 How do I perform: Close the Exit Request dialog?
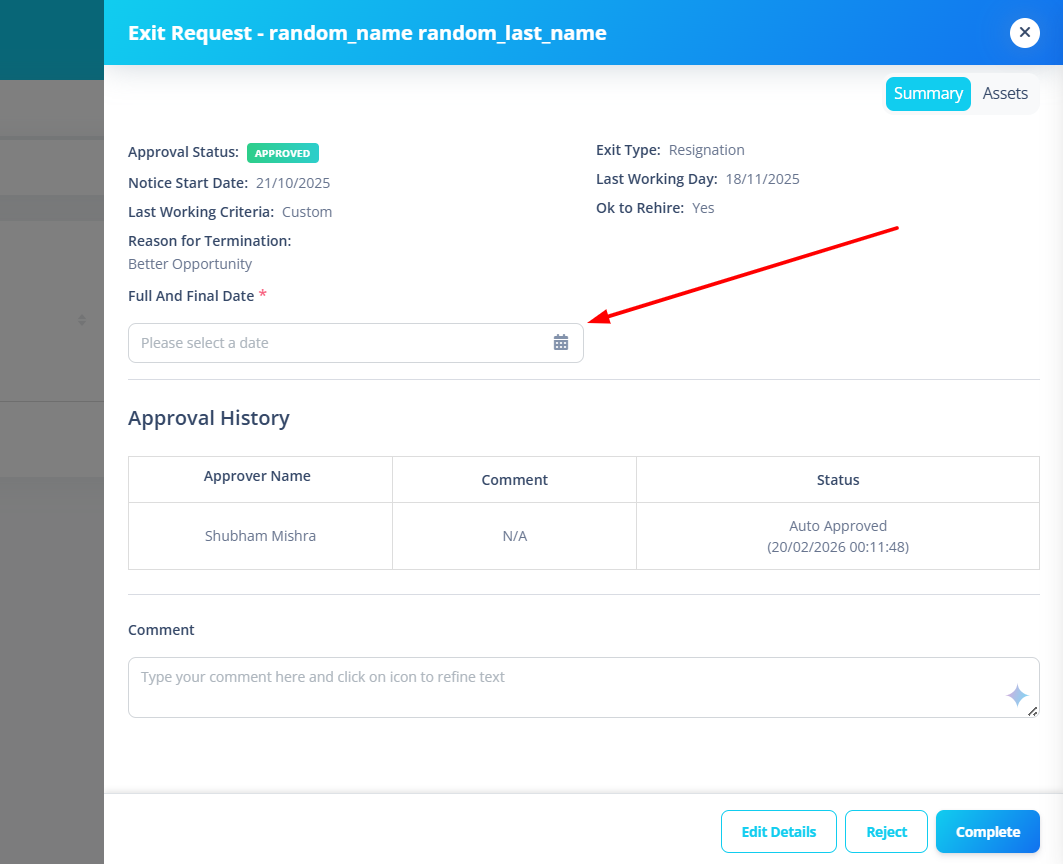pyautogui.click(x=1024, y=33)
